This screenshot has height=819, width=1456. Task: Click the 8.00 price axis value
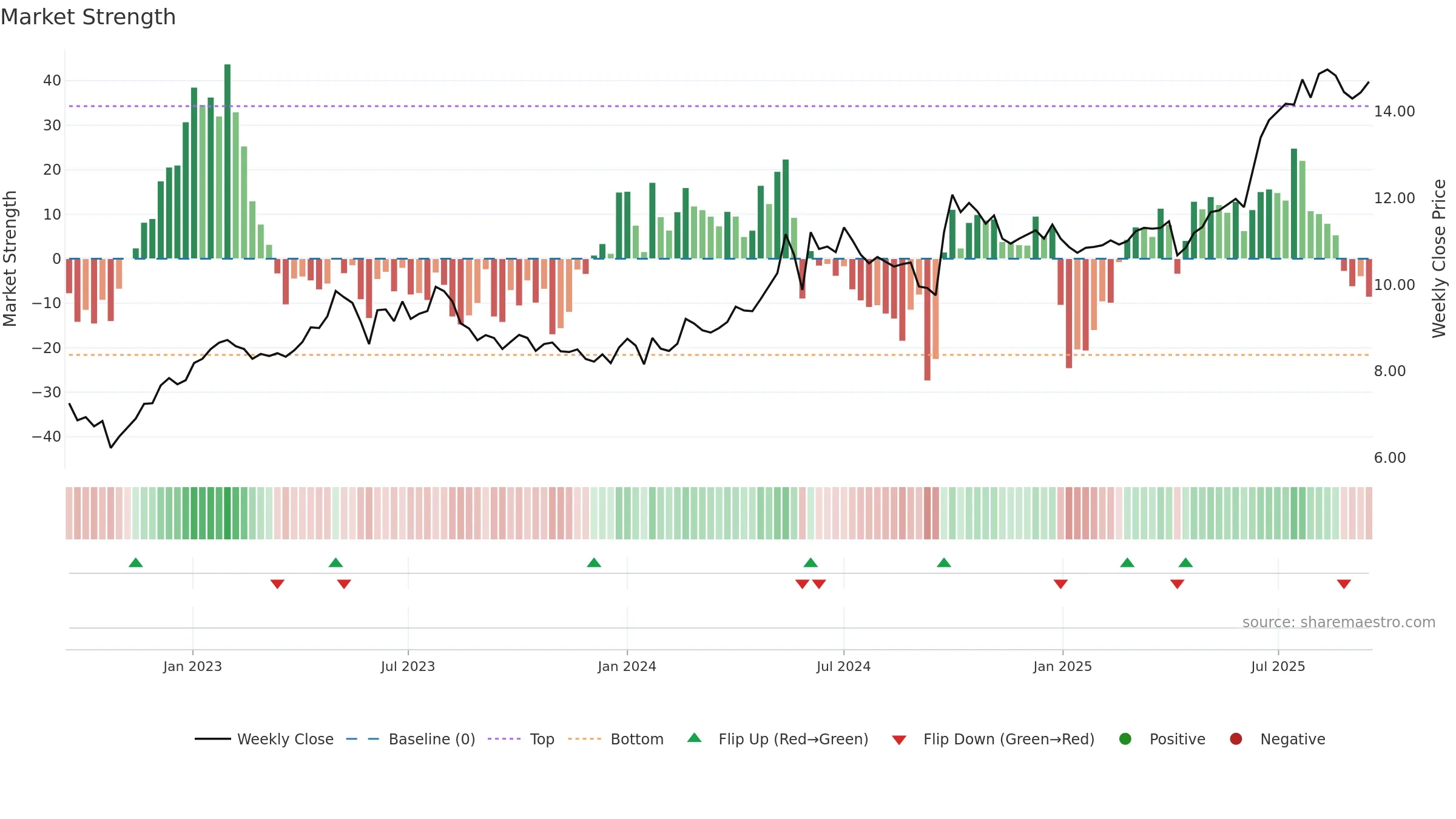tap(1389, 371)
